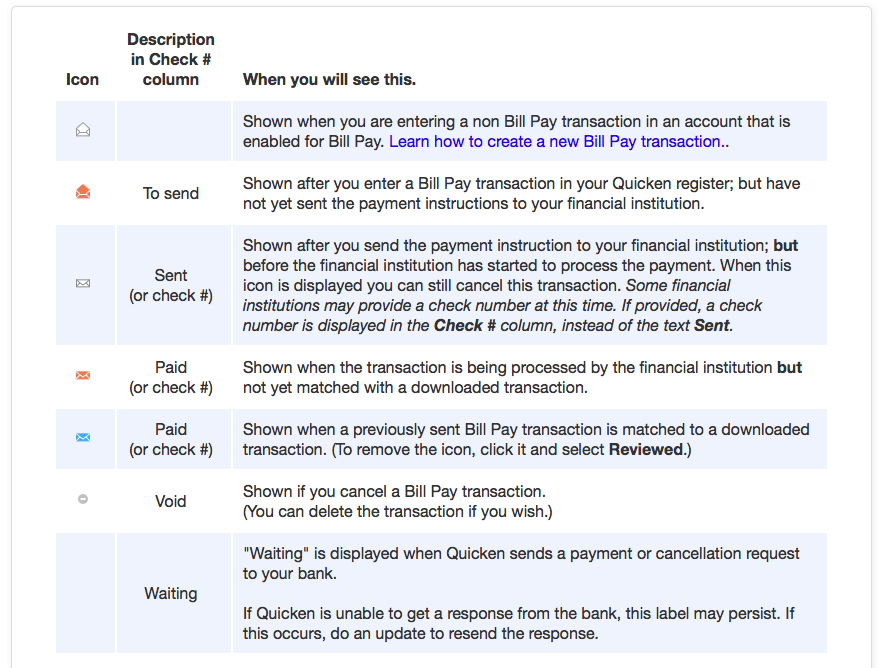Click the "Paid" label beside the blue envelope
Image resolution: width=886 pixels, height=668 pixels.
[171, 429]
